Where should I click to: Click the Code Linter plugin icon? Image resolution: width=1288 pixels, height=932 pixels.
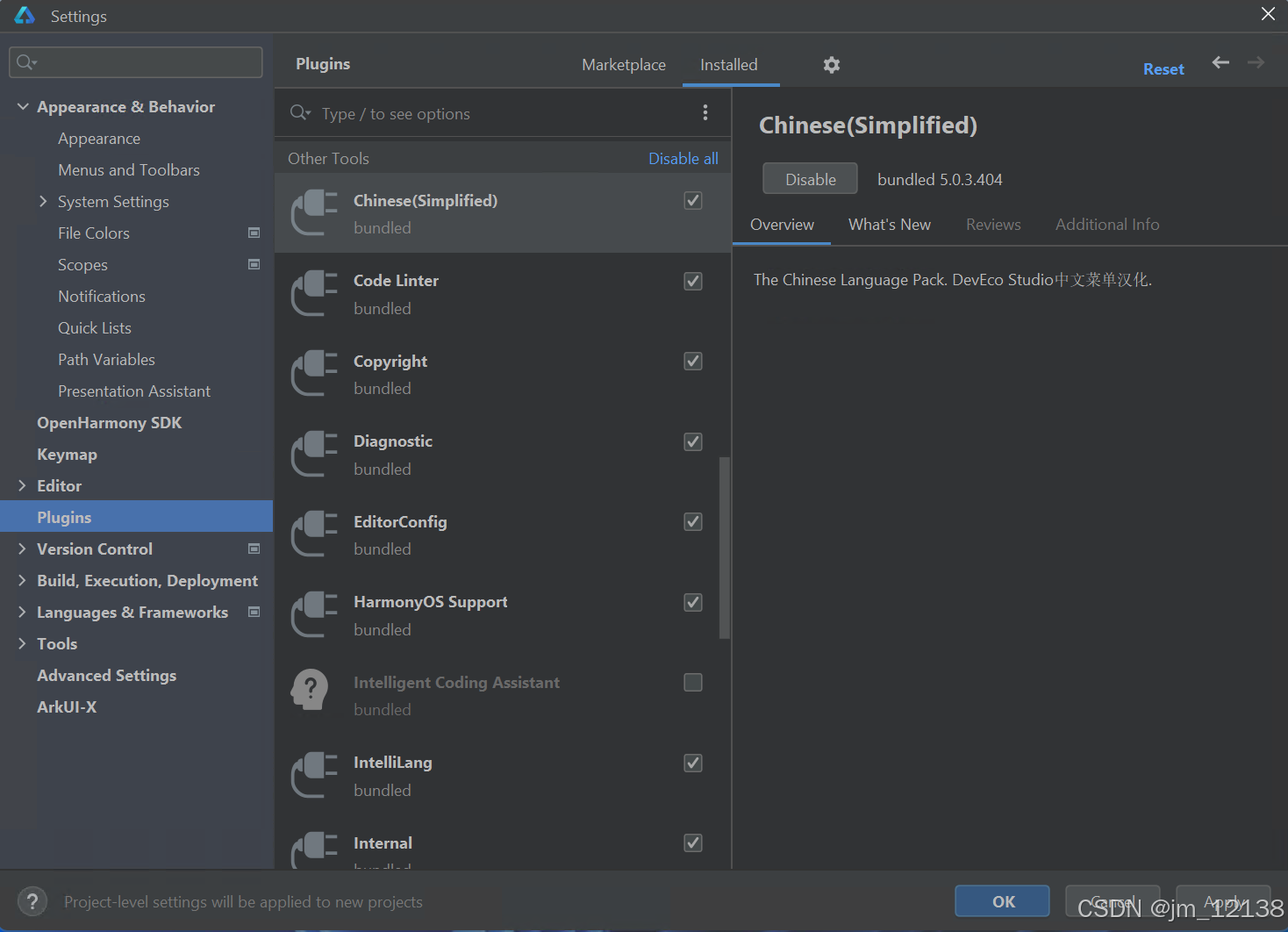(314, 293)
